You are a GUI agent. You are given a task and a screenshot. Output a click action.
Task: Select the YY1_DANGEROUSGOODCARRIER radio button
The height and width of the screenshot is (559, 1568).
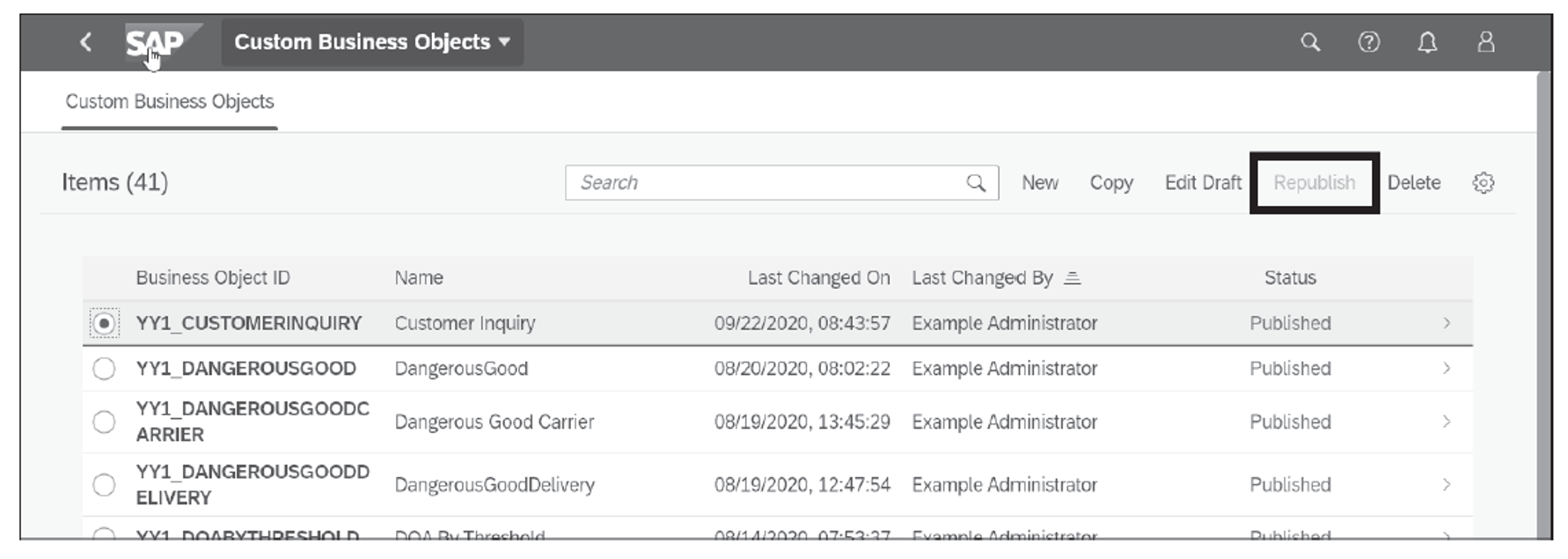point(104,422)
